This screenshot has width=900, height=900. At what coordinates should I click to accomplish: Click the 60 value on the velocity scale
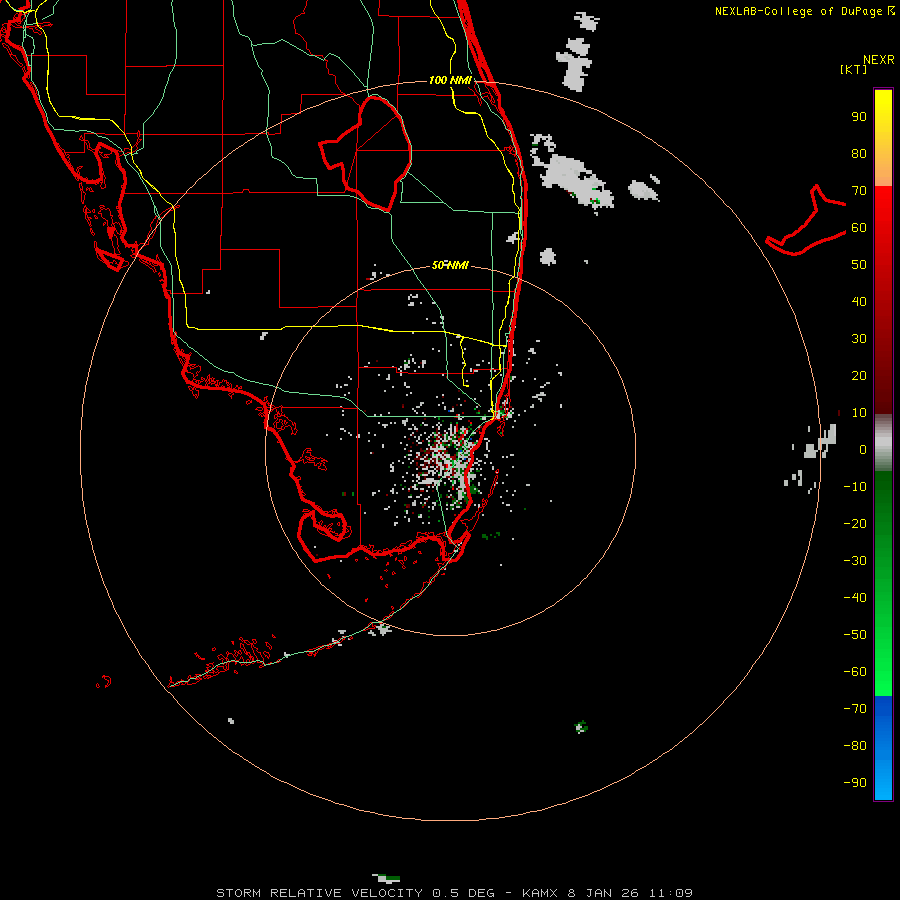[x=859, y=227]
